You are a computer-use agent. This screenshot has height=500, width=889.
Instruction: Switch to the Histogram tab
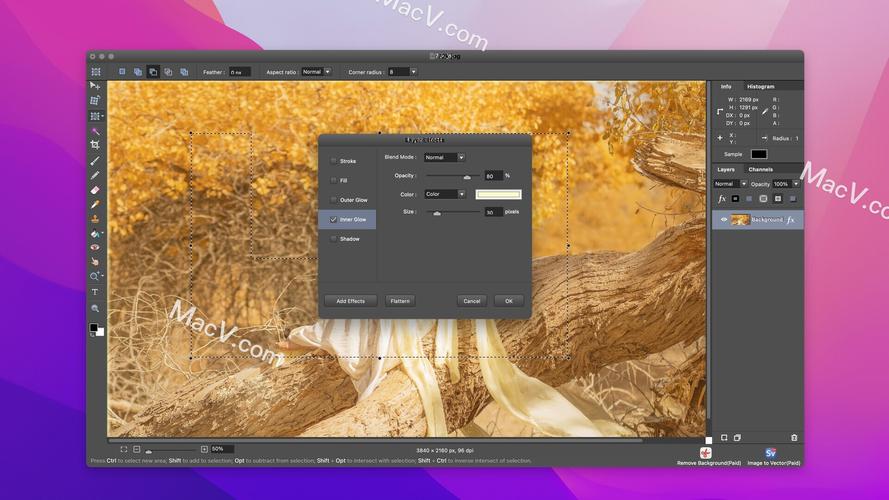(x=760, y=86)
